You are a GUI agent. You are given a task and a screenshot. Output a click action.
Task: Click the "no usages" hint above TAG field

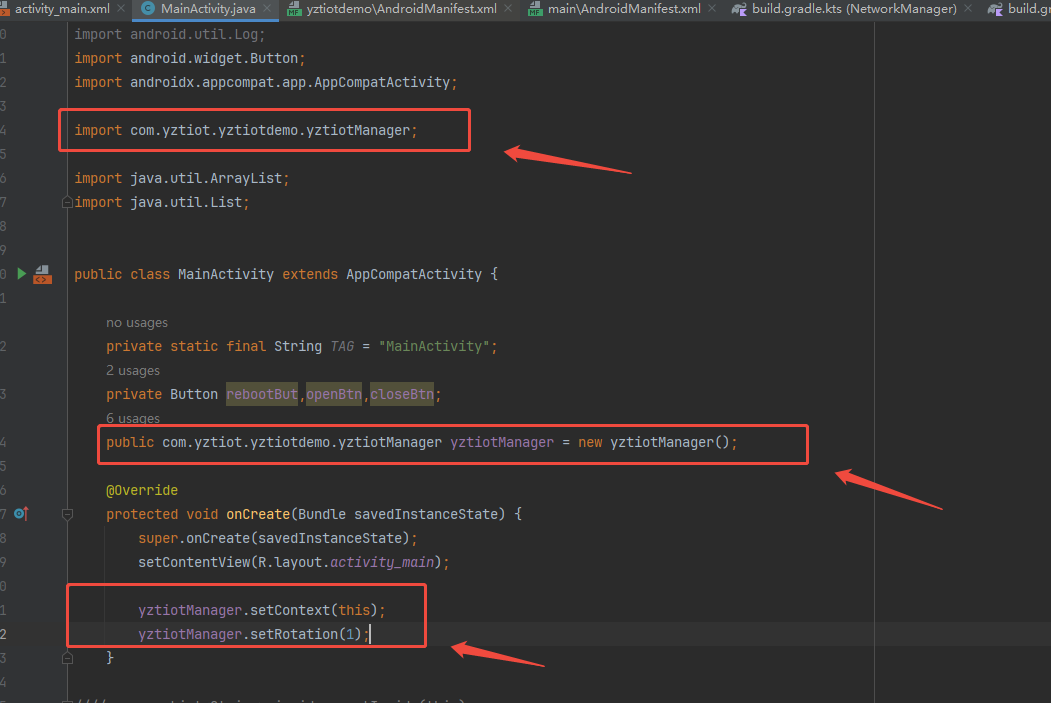click(137, 322)
